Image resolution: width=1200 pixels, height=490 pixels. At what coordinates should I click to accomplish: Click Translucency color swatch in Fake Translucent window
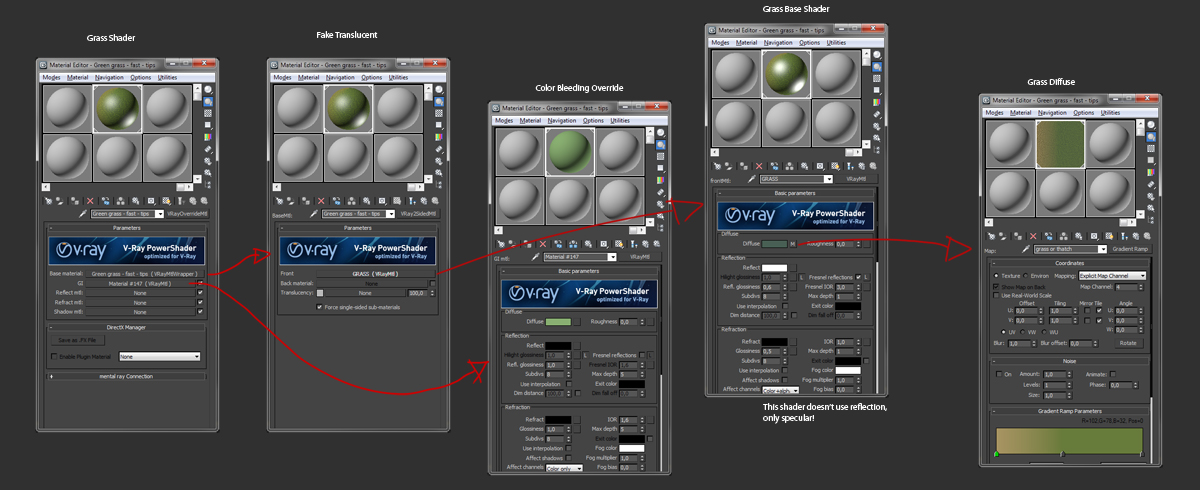tap(320, 292)
